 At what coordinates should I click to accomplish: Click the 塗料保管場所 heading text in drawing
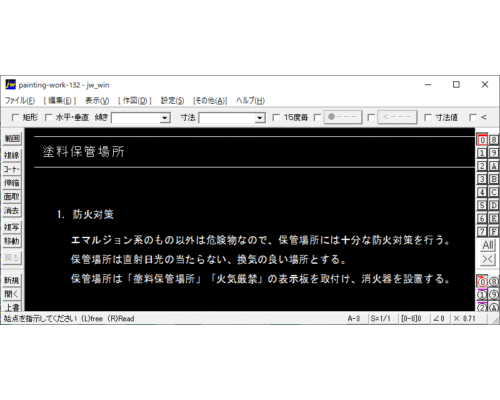[83, 152]
